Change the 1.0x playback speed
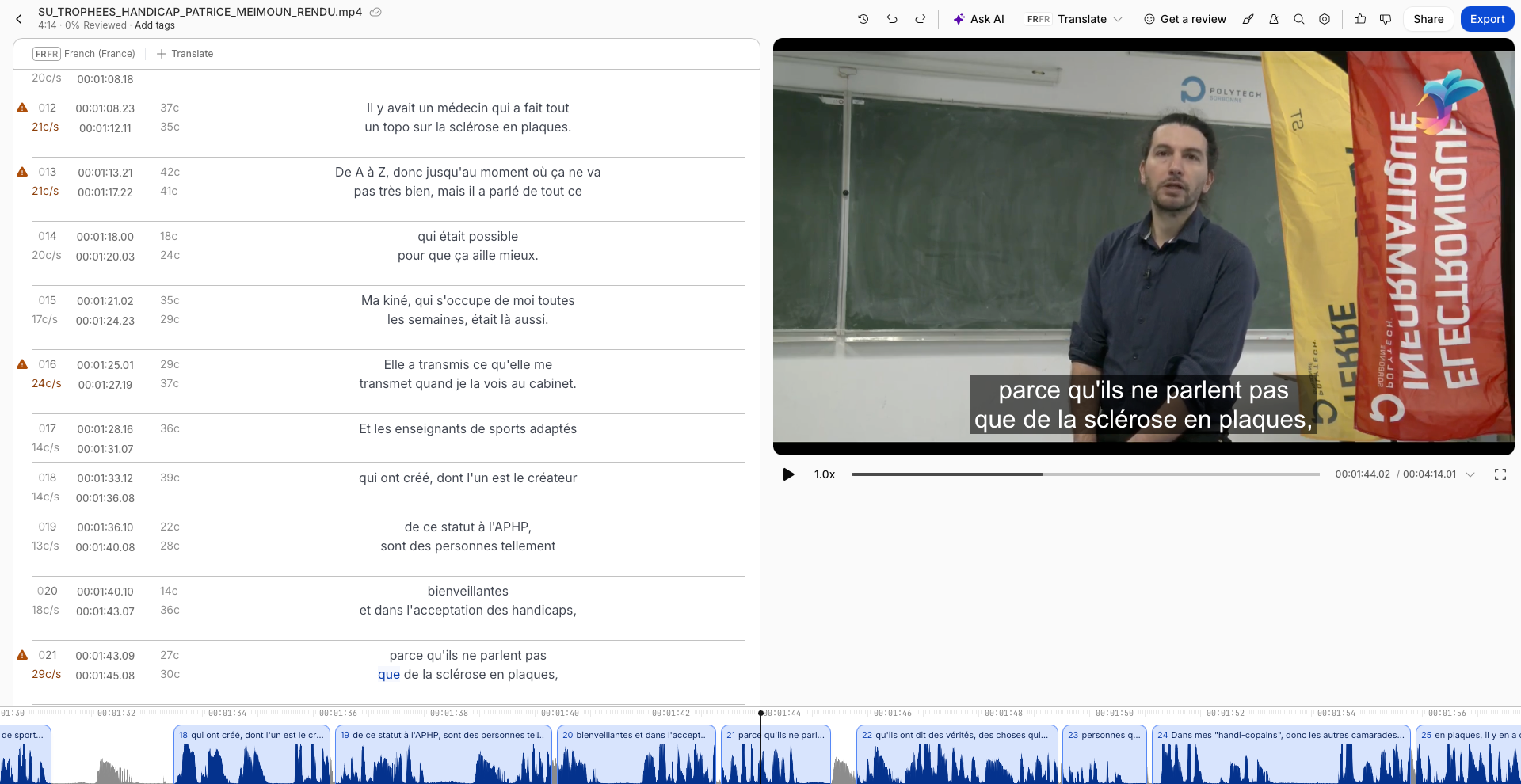 tap(825, 474)
